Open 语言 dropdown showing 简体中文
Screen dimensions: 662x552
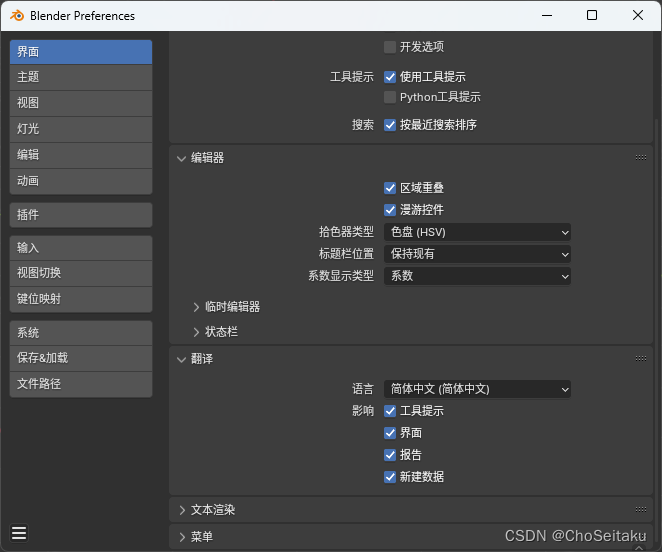click(477, 389)
